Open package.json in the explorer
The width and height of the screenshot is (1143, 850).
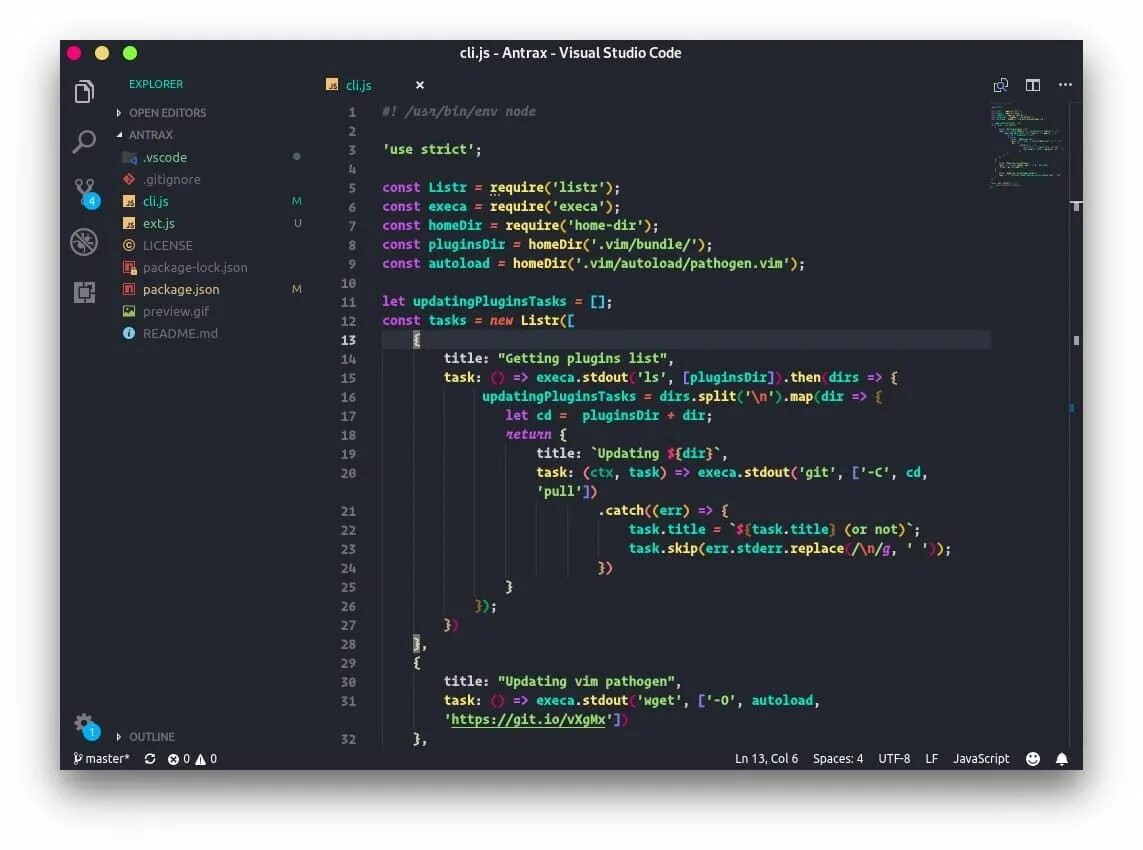(x=181, y=289)
